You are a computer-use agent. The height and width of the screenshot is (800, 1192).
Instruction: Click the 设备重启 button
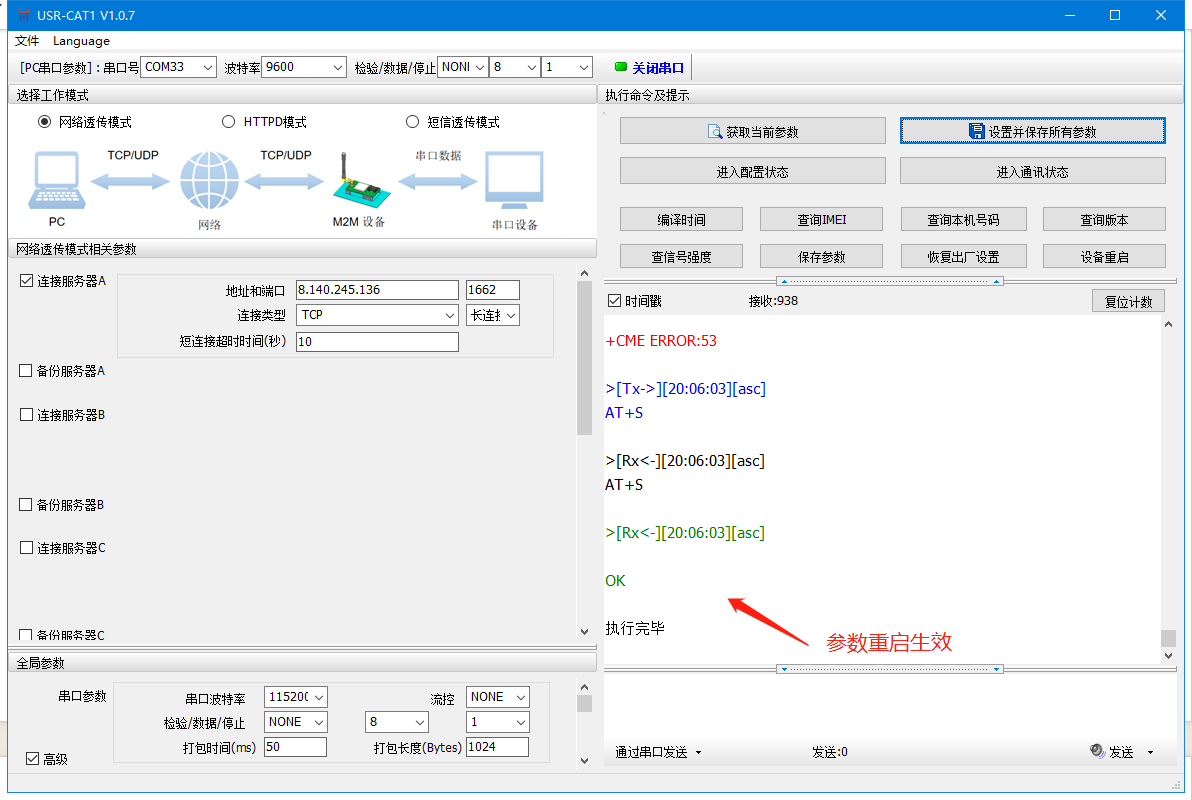pos(1104,257)
